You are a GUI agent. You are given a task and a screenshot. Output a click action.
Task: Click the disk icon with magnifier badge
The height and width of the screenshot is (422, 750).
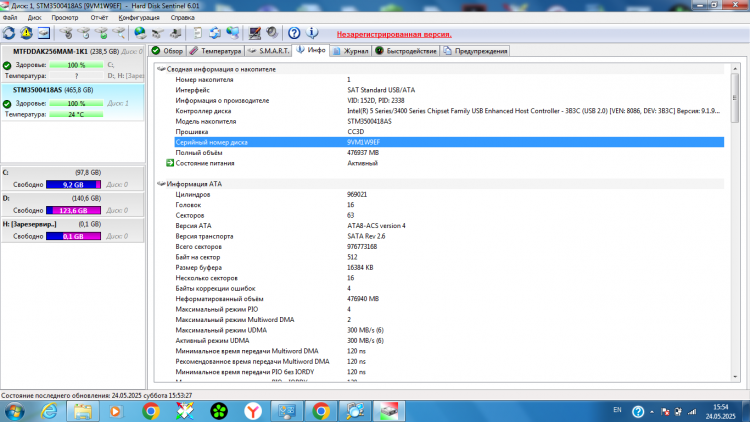tap(119, 33)
